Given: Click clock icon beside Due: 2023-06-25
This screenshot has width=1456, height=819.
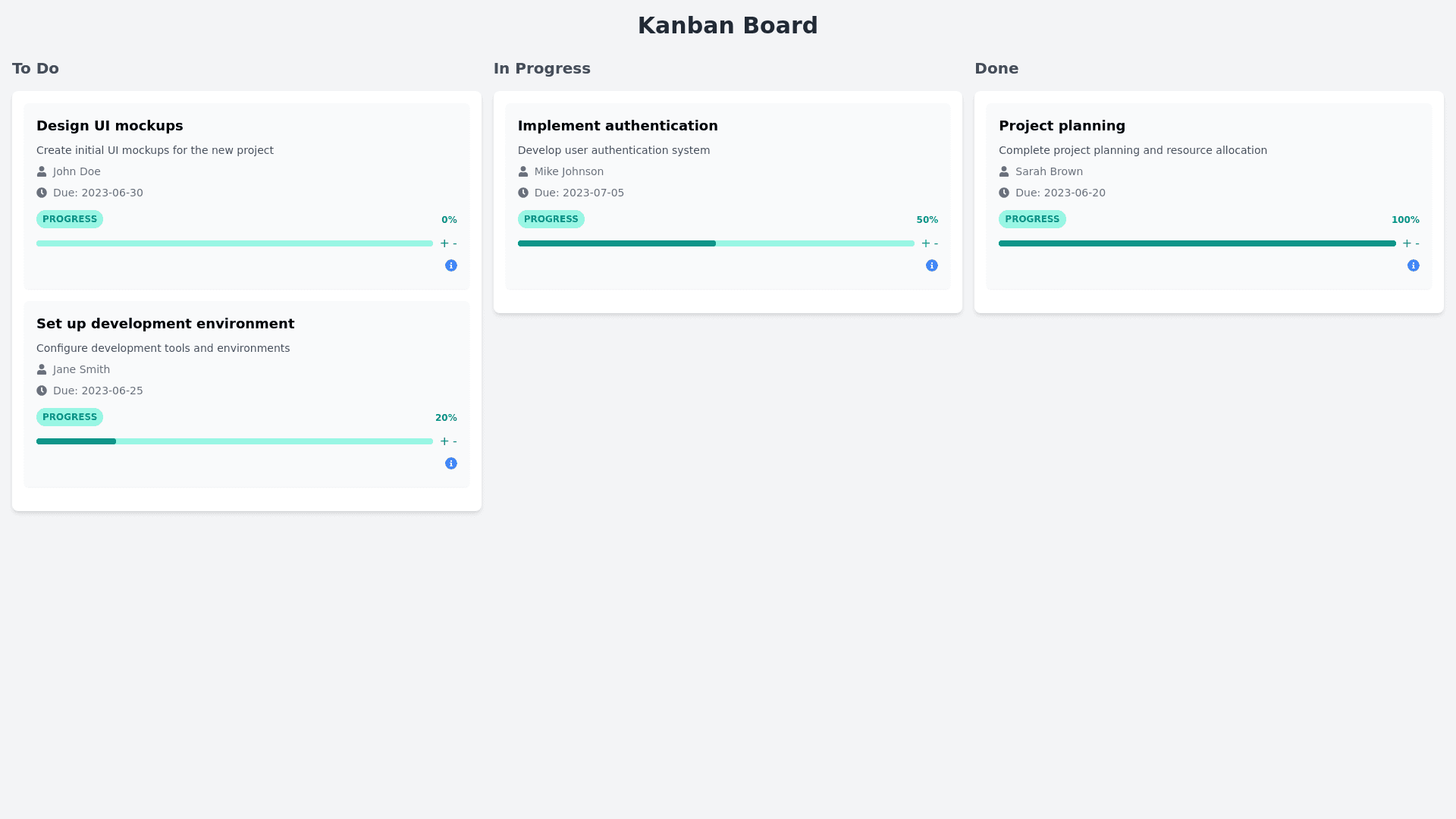Looking at the screenshot, I should point(42,391).
